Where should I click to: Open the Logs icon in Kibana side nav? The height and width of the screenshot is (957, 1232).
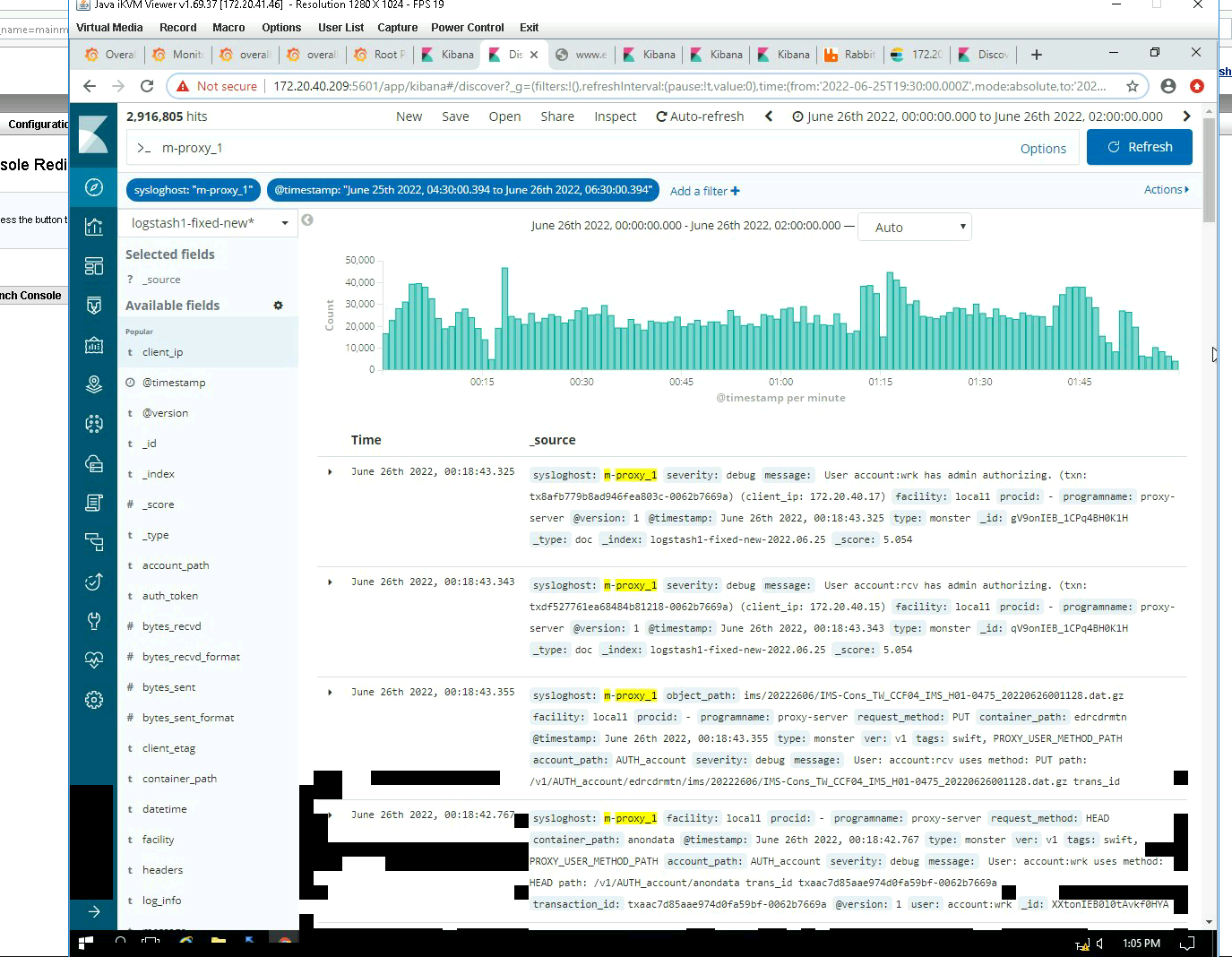coord(94,503)
